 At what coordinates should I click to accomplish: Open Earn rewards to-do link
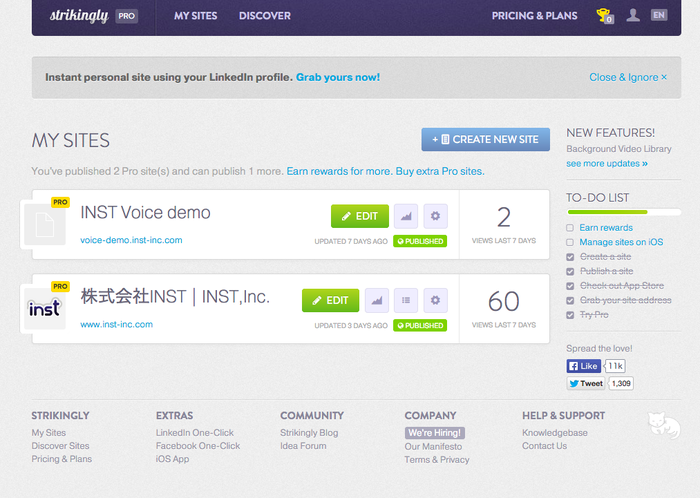606,228
